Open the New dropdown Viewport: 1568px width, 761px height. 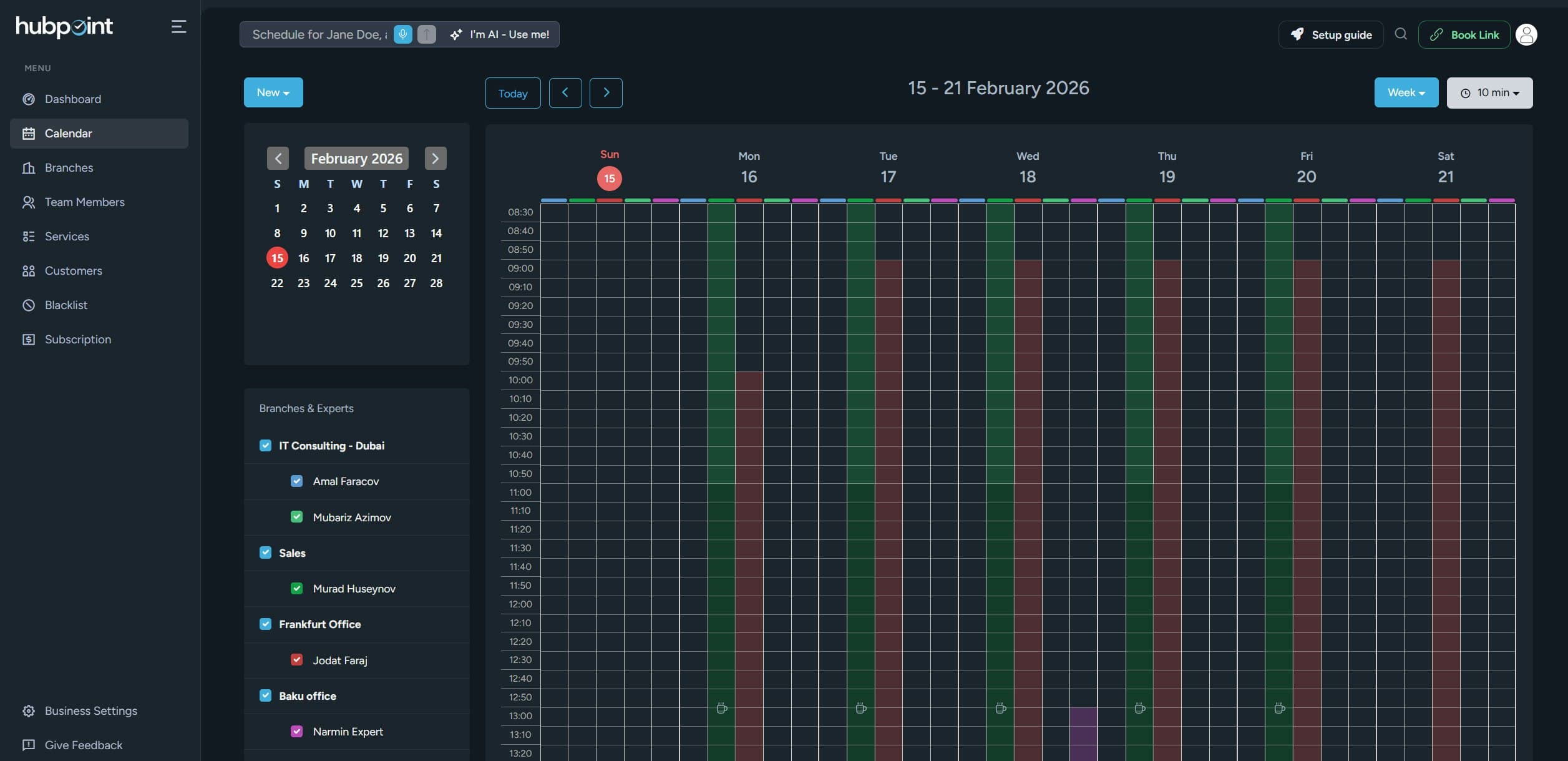[273, 92]
